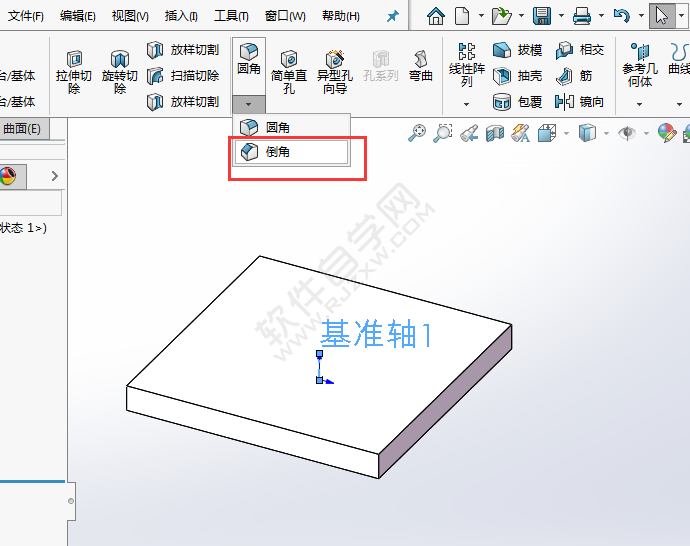Click the appearance color ball tab
690x546 pixels.
pos(9,176)
